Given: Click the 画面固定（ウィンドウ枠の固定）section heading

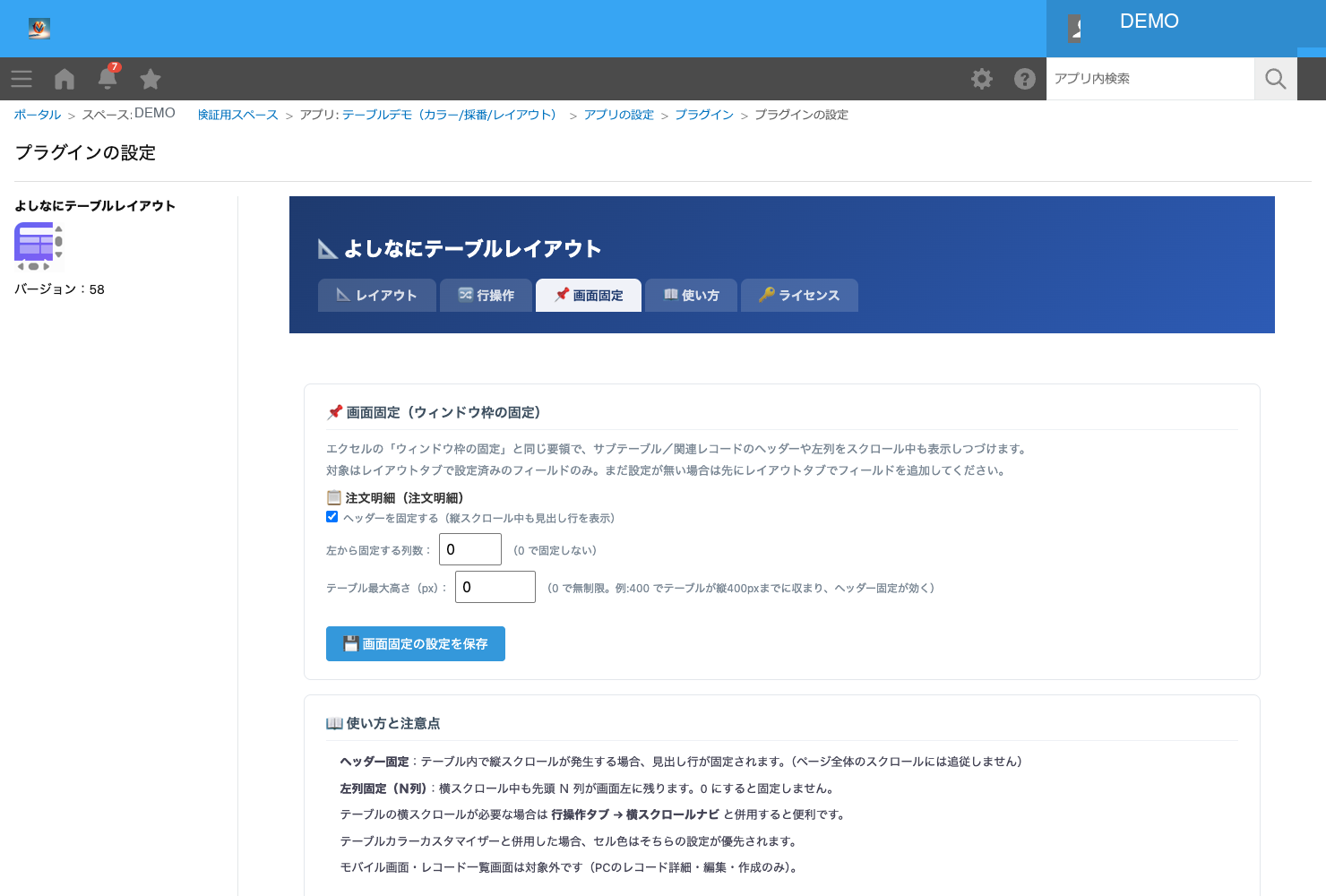Looking at the screenshot, I should (435, 412).
